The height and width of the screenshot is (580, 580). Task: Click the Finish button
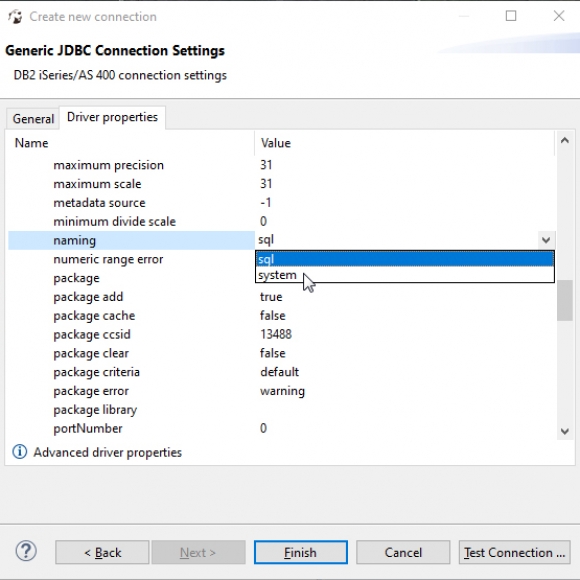(300, 552)
